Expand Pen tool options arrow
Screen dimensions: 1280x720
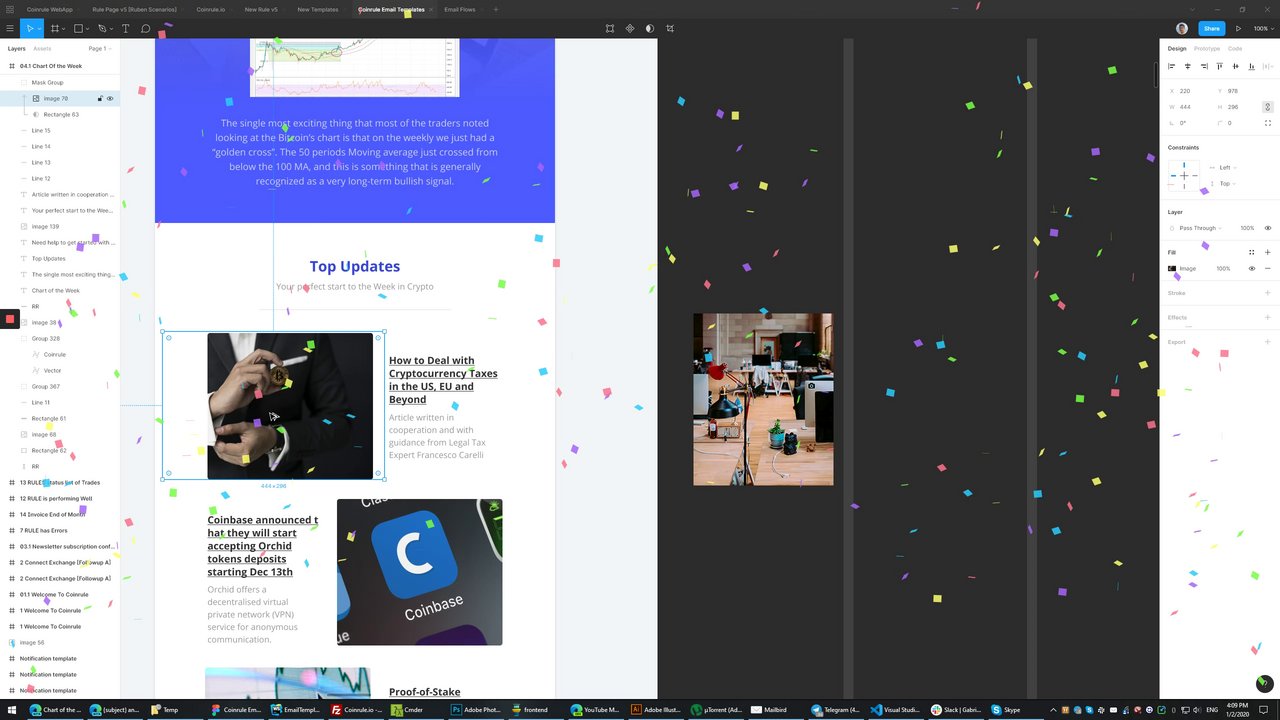[x=112, y=28]
